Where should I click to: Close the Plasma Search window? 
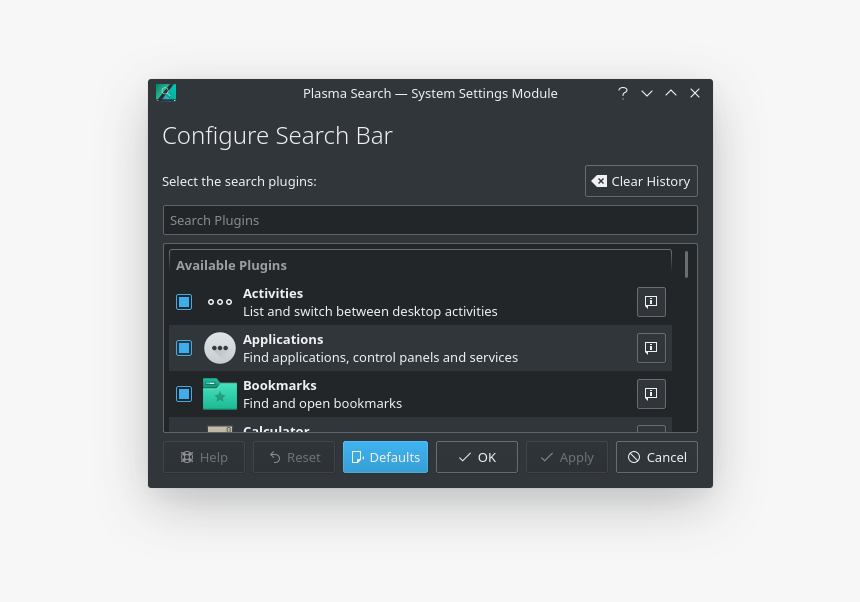695,93
